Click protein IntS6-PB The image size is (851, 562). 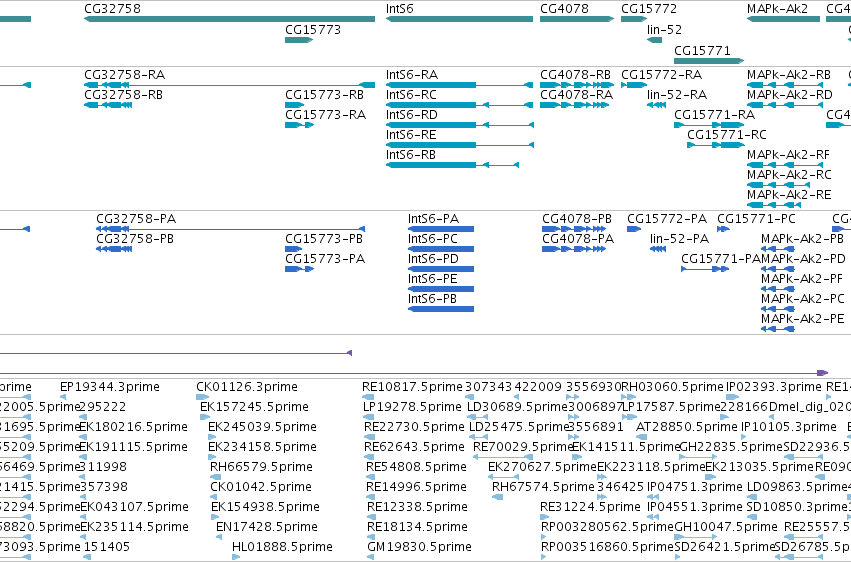[x=441, y=309]
